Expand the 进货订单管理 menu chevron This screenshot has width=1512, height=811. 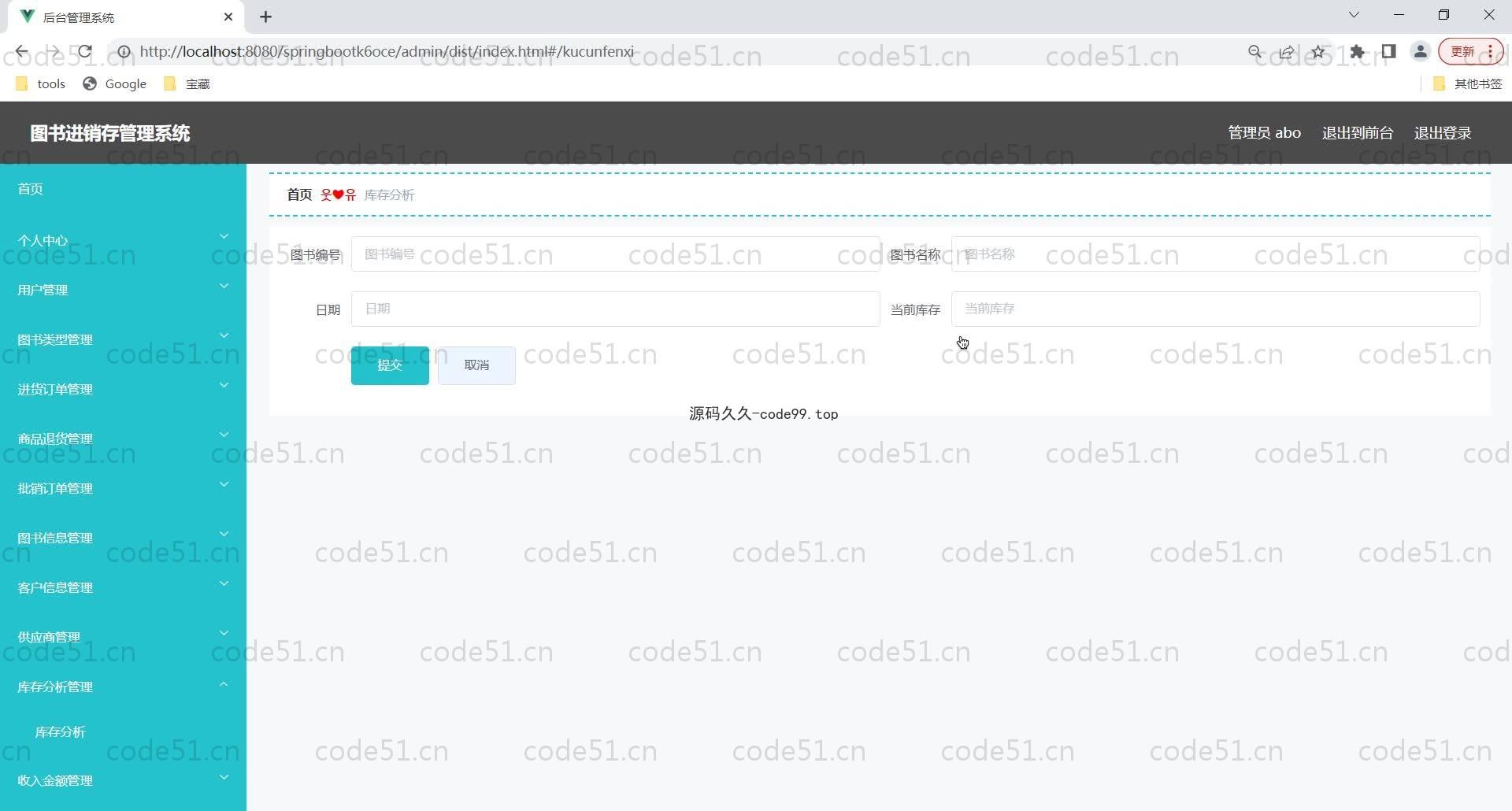point(224,385)
